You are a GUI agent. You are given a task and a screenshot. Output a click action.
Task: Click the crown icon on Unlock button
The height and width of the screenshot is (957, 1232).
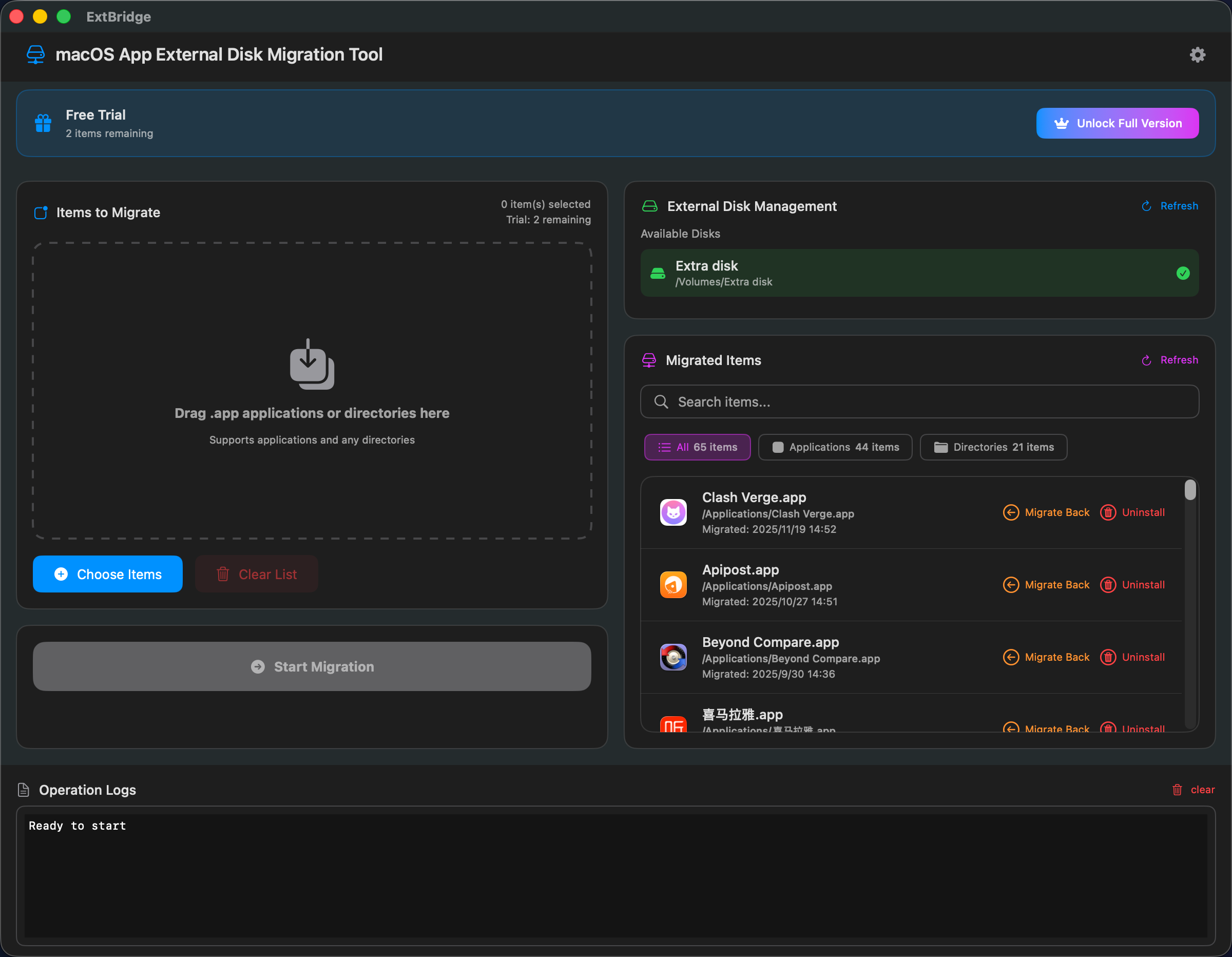pyautogui.click(x=1061, y=123)
